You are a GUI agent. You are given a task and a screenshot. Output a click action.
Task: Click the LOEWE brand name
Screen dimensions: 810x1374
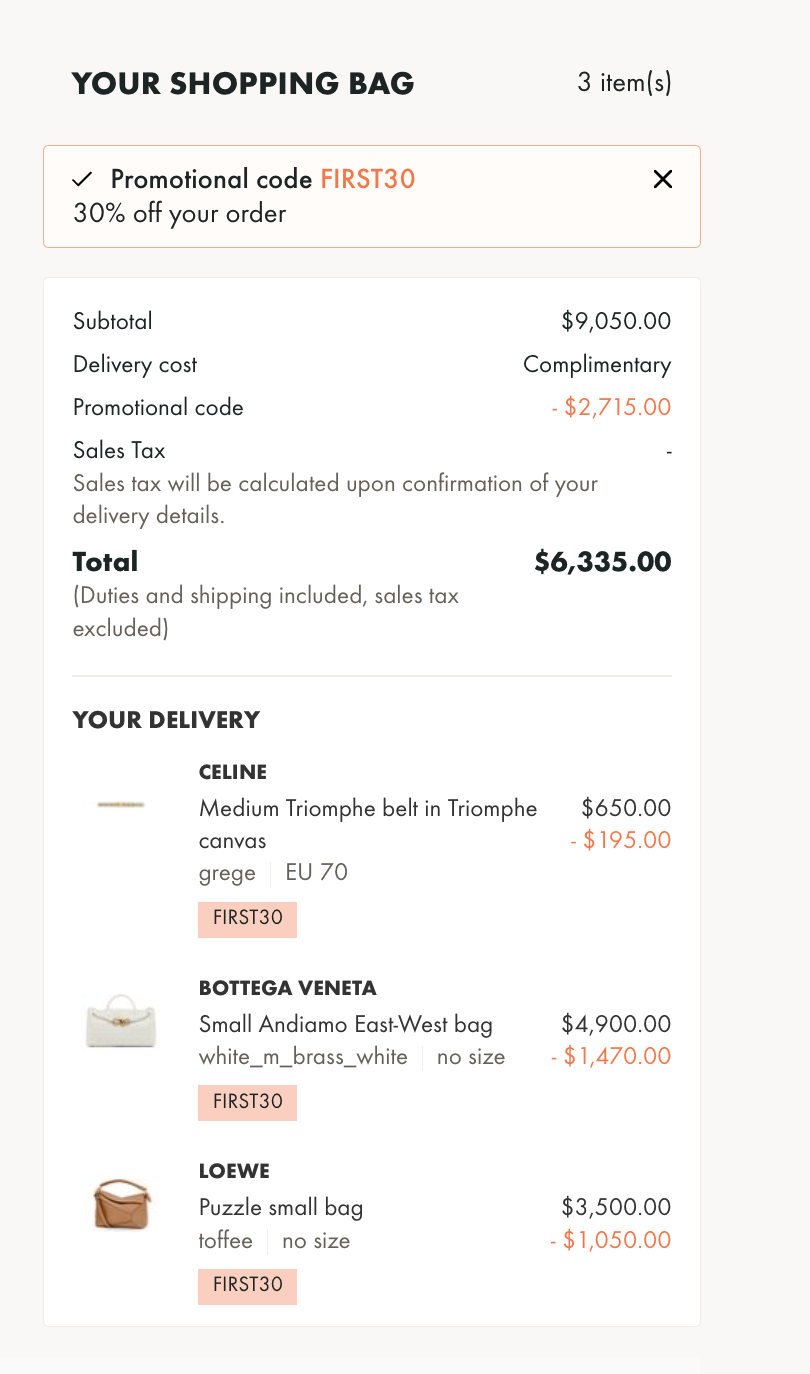234,1171
